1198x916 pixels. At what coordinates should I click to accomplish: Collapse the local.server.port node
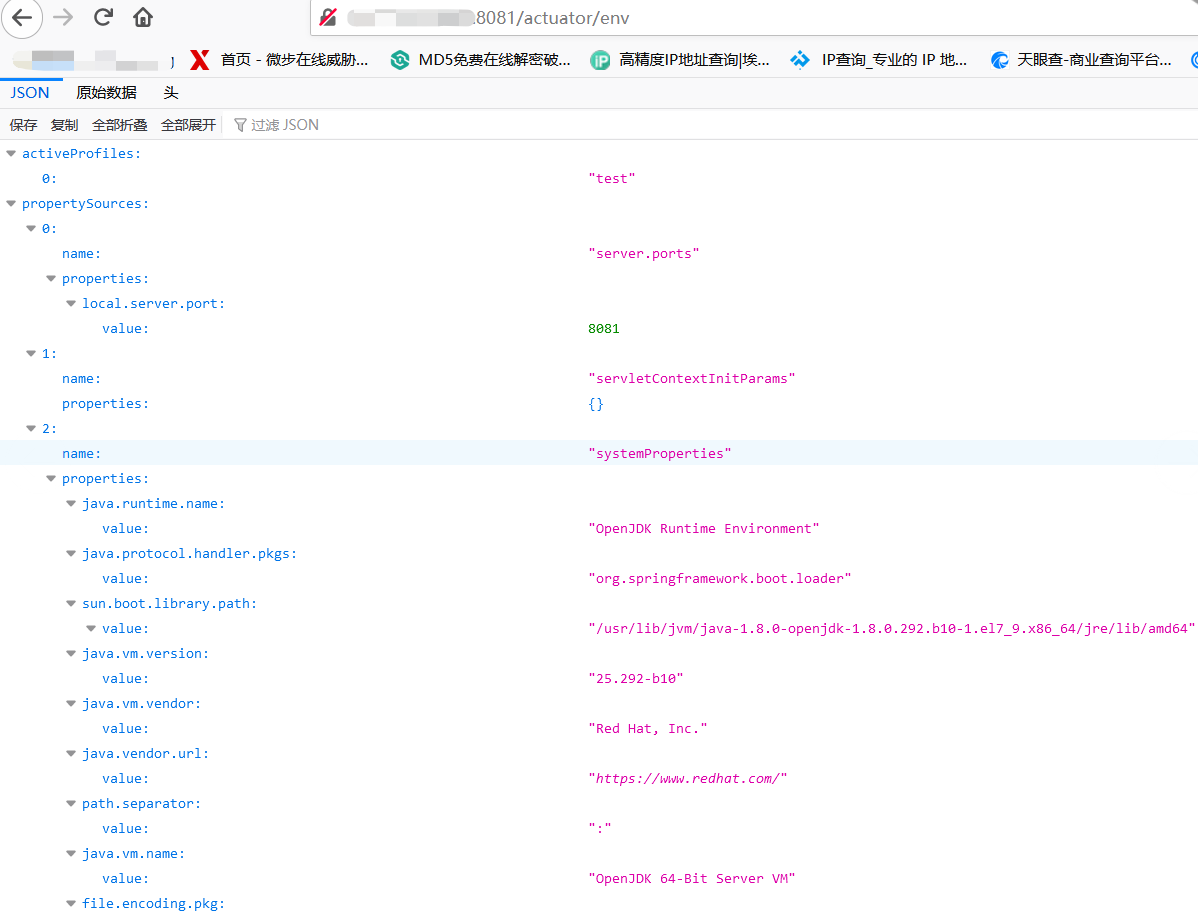tap(71, 303)
